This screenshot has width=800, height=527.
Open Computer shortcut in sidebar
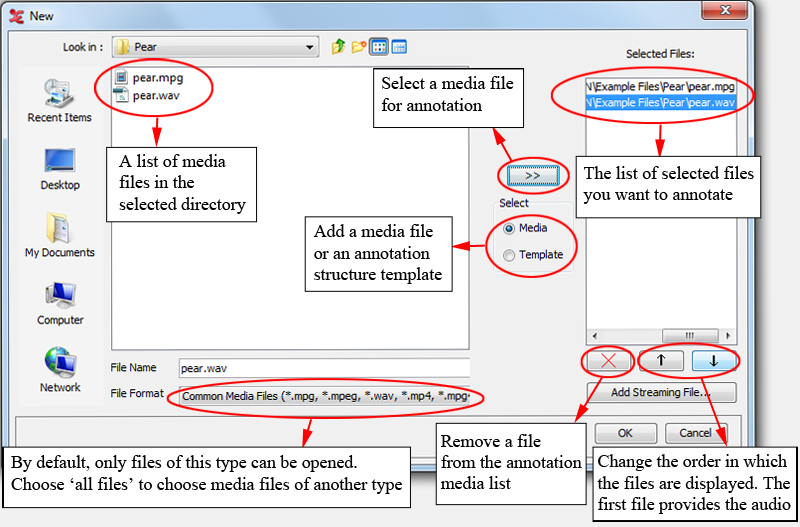[x=59, y=302]
